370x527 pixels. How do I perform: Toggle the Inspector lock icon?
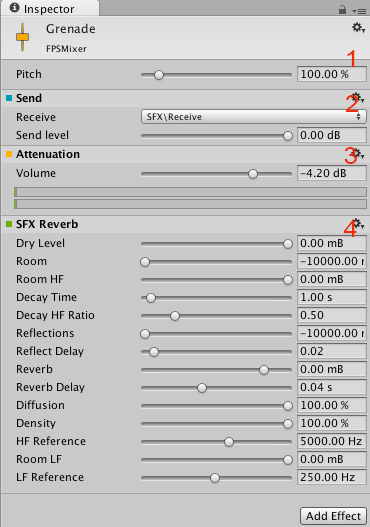[x=342, y=10]
